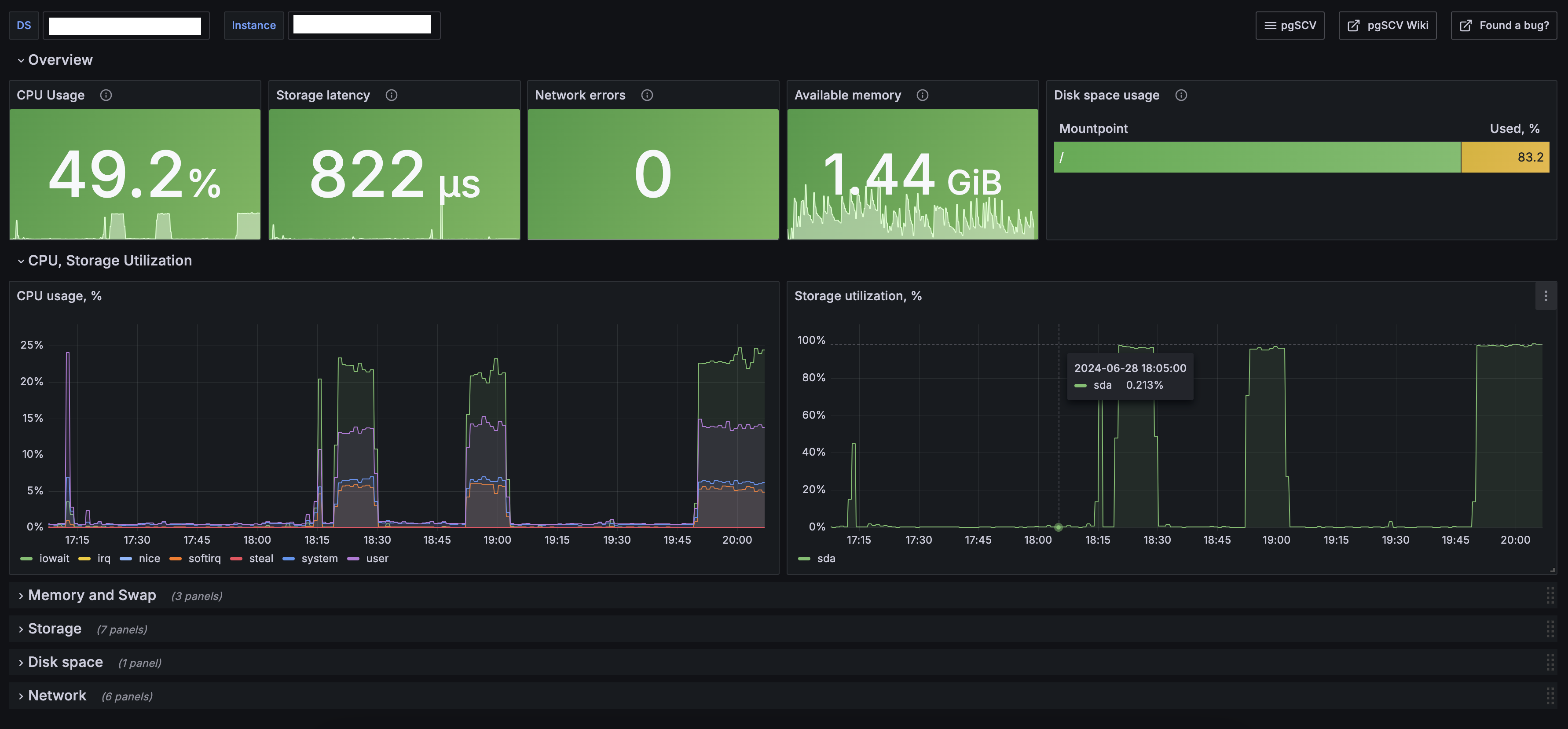The width and height of the screenshot is (1568, 729).
Task: Toggle iowait series in the CPU legend
Action: [x=54, y=559]
